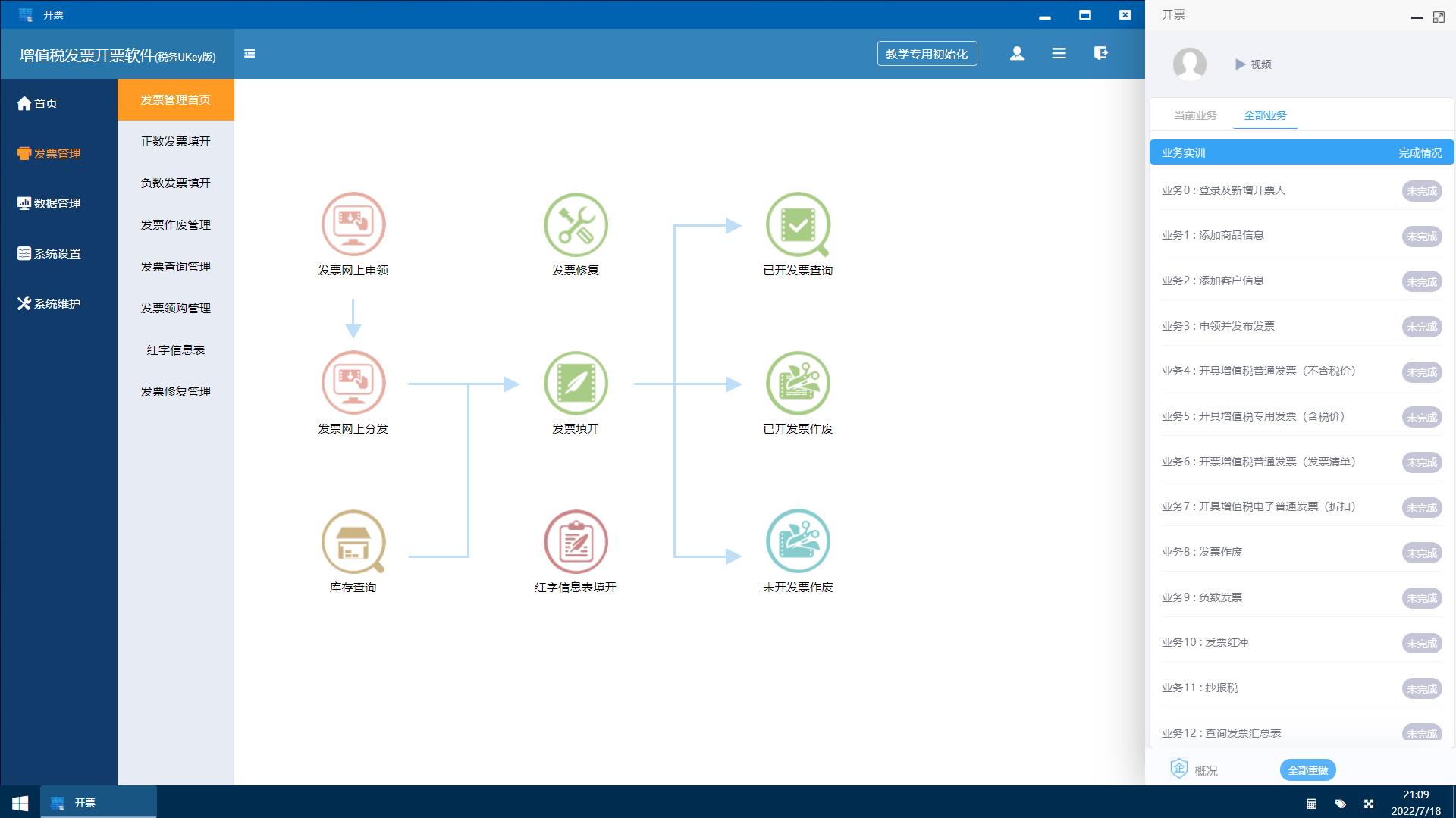The height and width of the screenshot is (818, 1456).
Task: Open 发票修复管理 submenu
Action: point(176,391)
